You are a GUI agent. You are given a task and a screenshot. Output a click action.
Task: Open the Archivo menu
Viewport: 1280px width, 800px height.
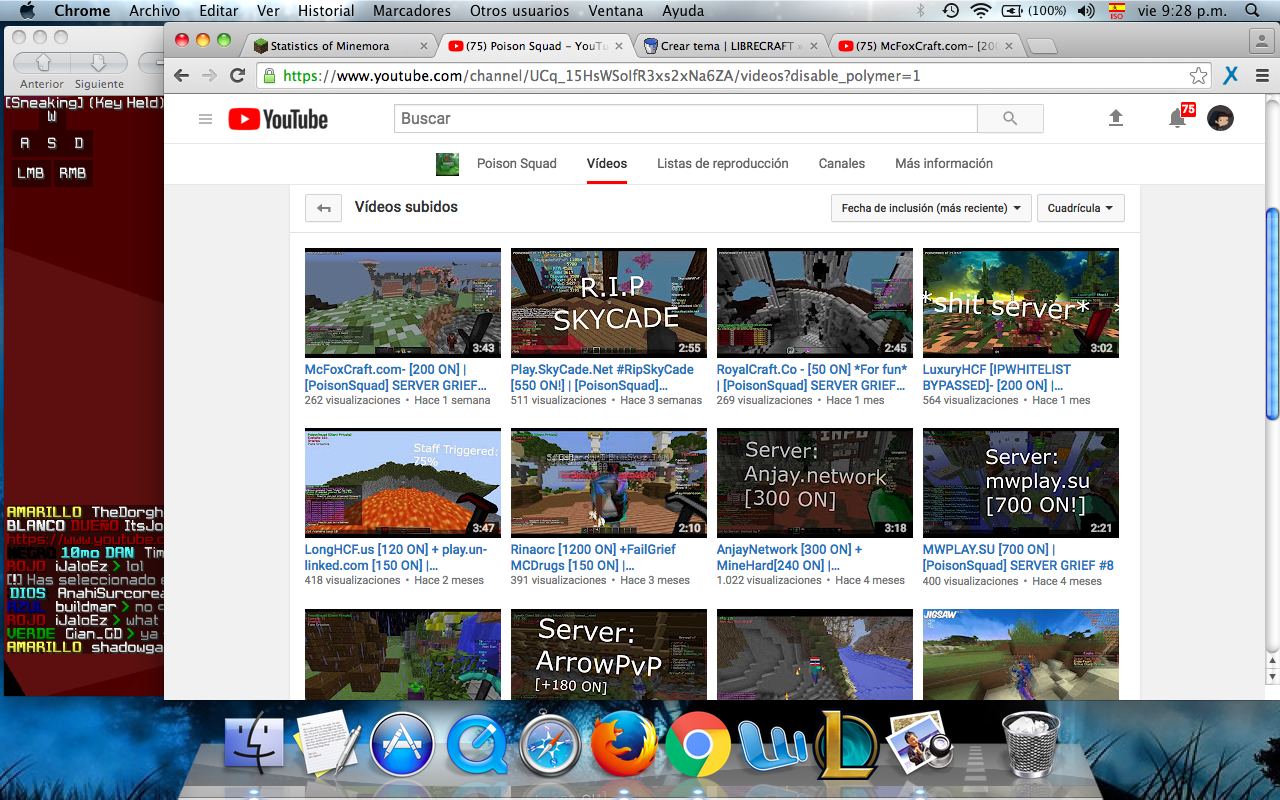point(155,11)
